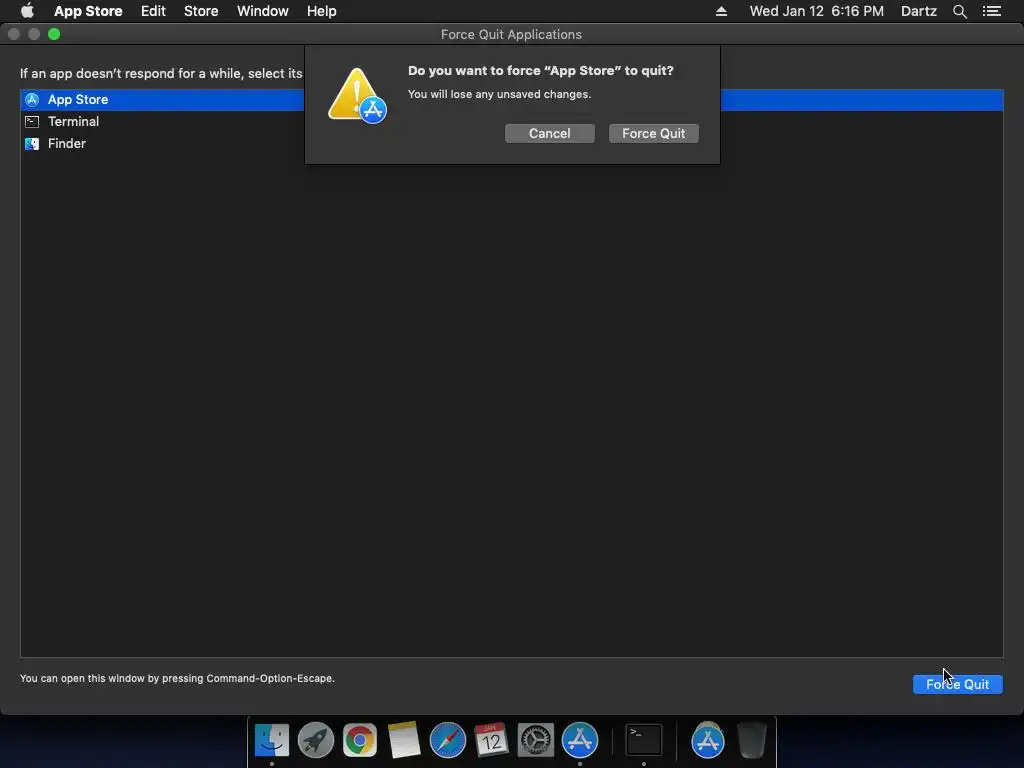The width and height of the screenshot is (1024, 768).
Task: Cancel the force quit confirmation dialog
Action: click(x=549, y=133)
